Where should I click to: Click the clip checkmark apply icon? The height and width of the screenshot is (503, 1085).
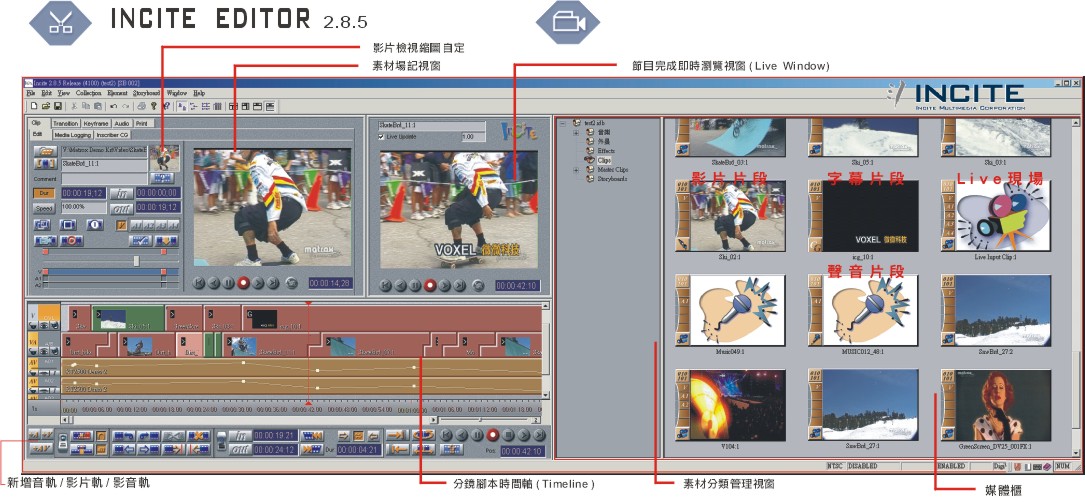coord(140,241)
